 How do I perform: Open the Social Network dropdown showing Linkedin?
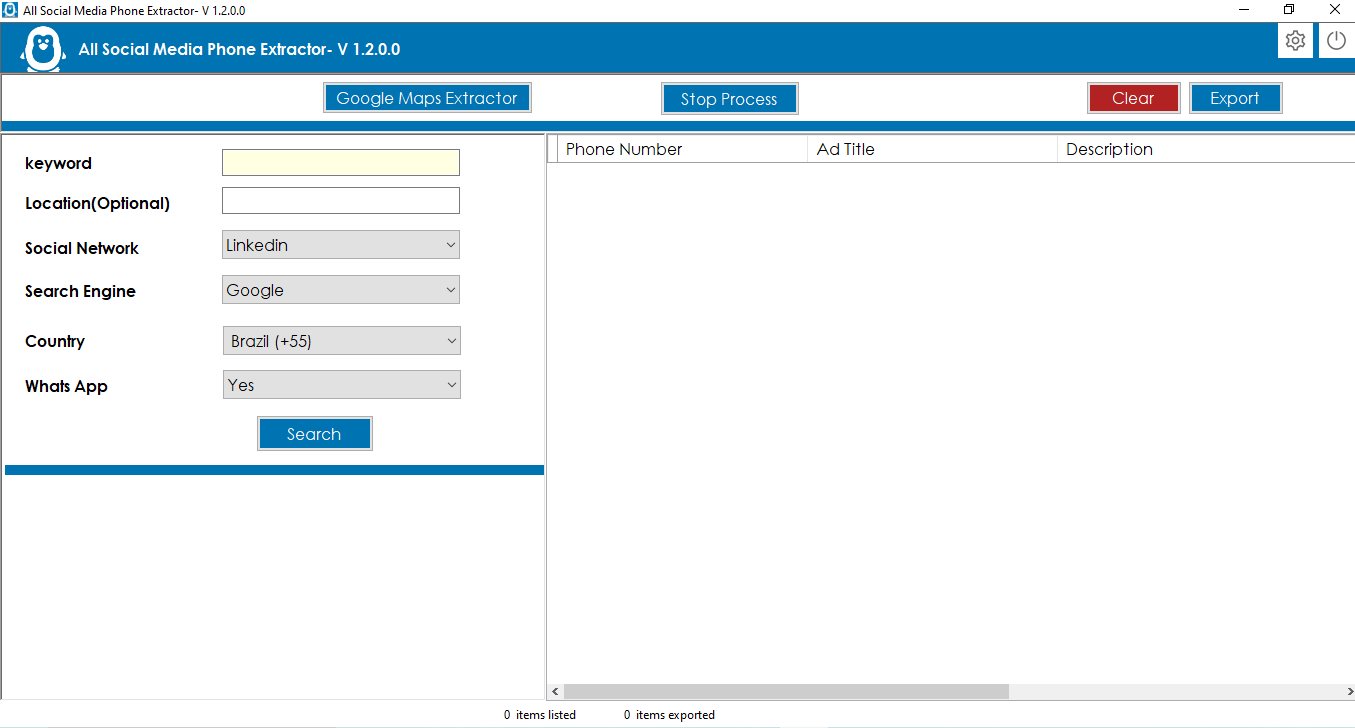pos(340,244)
